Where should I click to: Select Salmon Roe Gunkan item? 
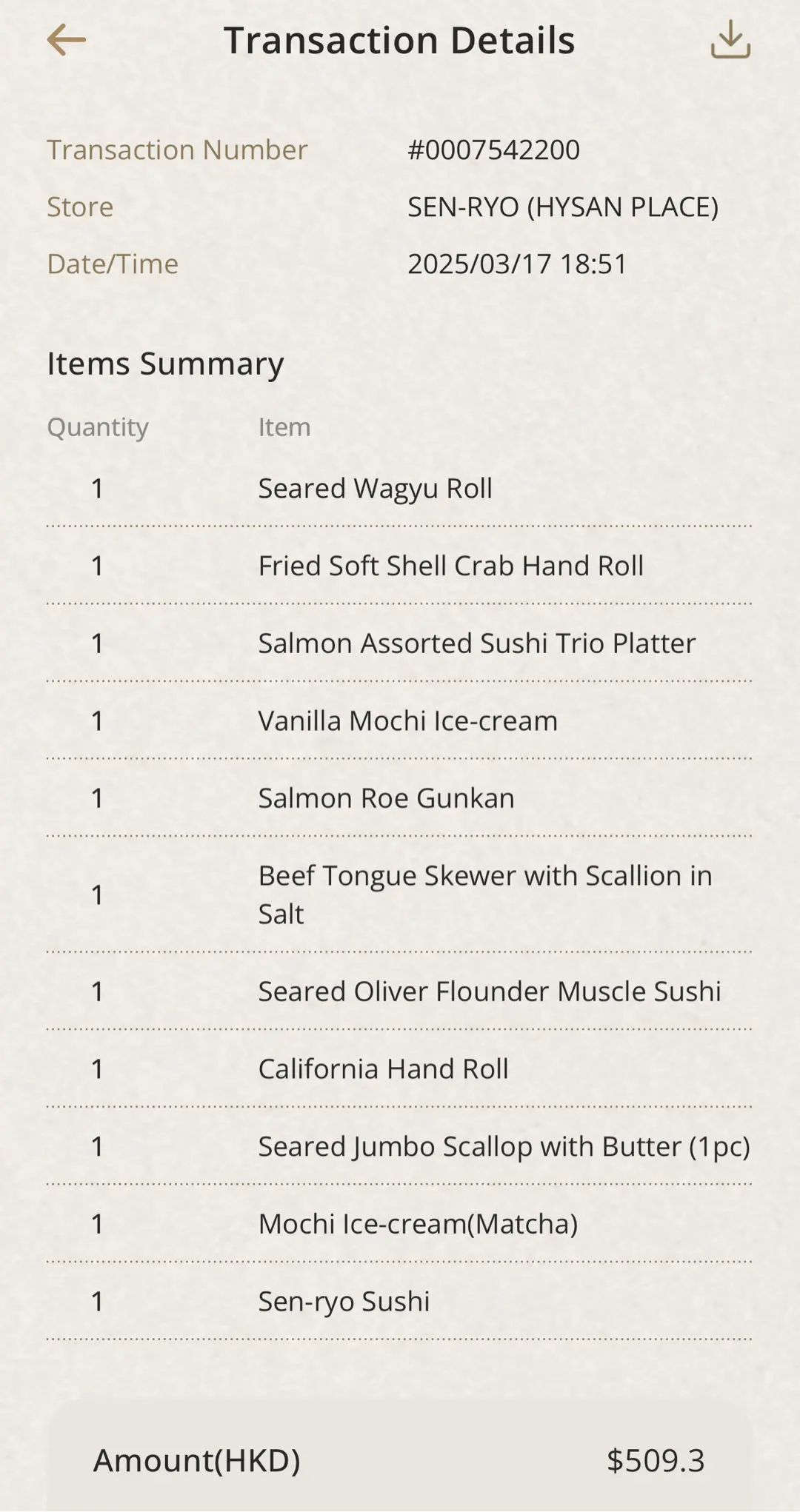(386, 798)
